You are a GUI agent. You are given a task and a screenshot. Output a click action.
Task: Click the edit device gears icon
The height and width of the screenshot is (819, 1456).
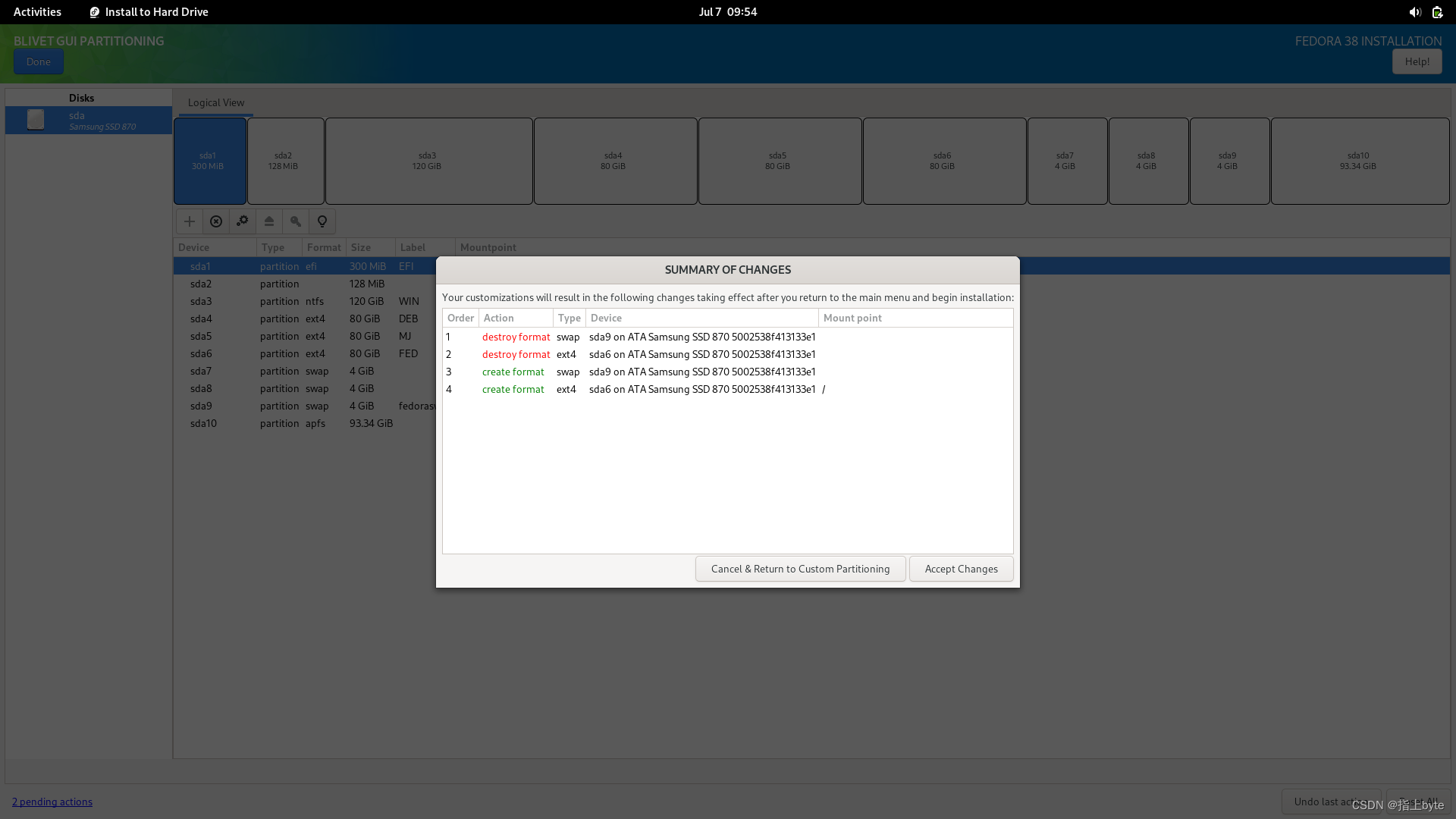tap(243, 221)
